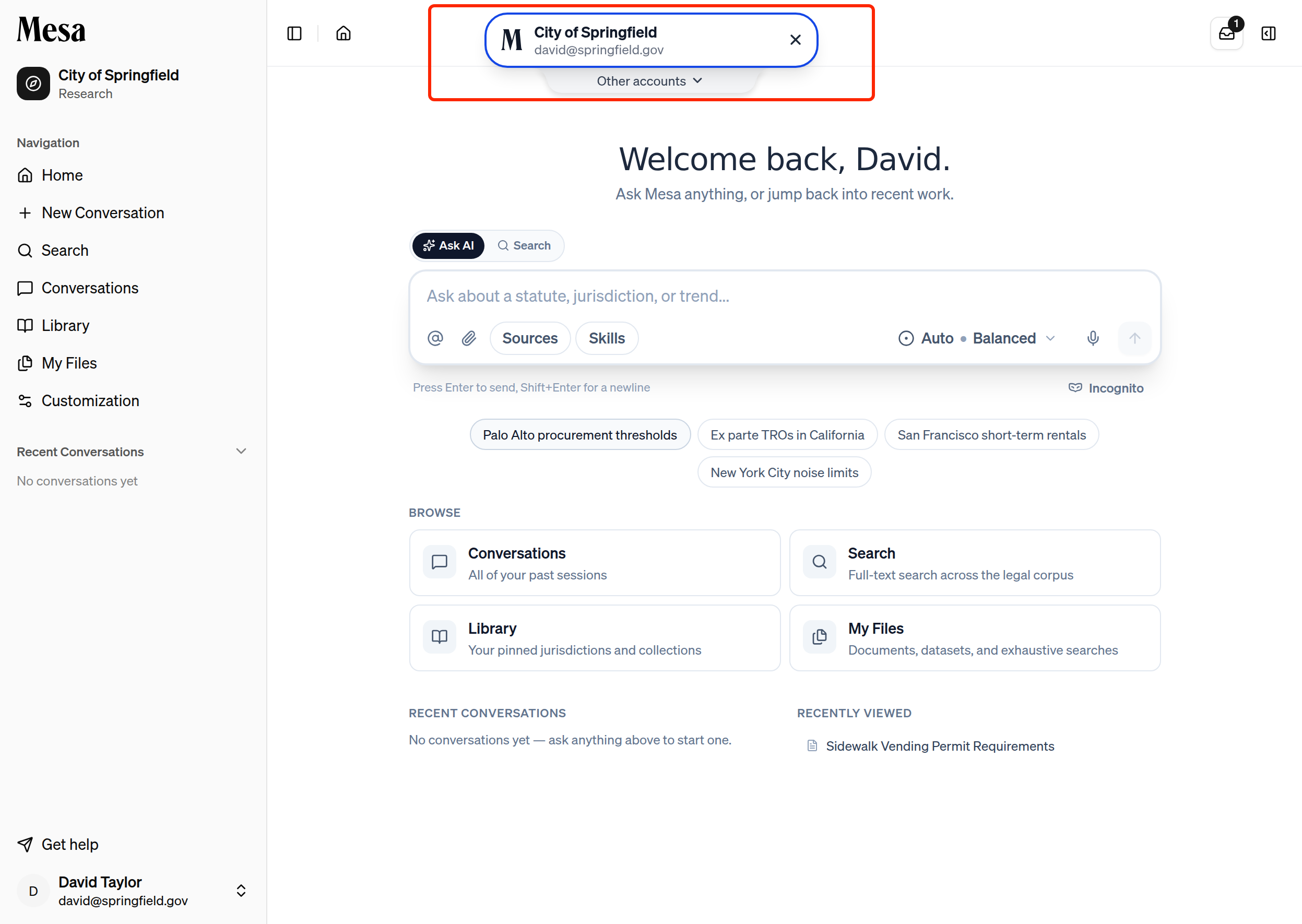Image resolution: width=1302 pixels, height=924 pixels.
Task: Open Customization settings
Action: 133,400
